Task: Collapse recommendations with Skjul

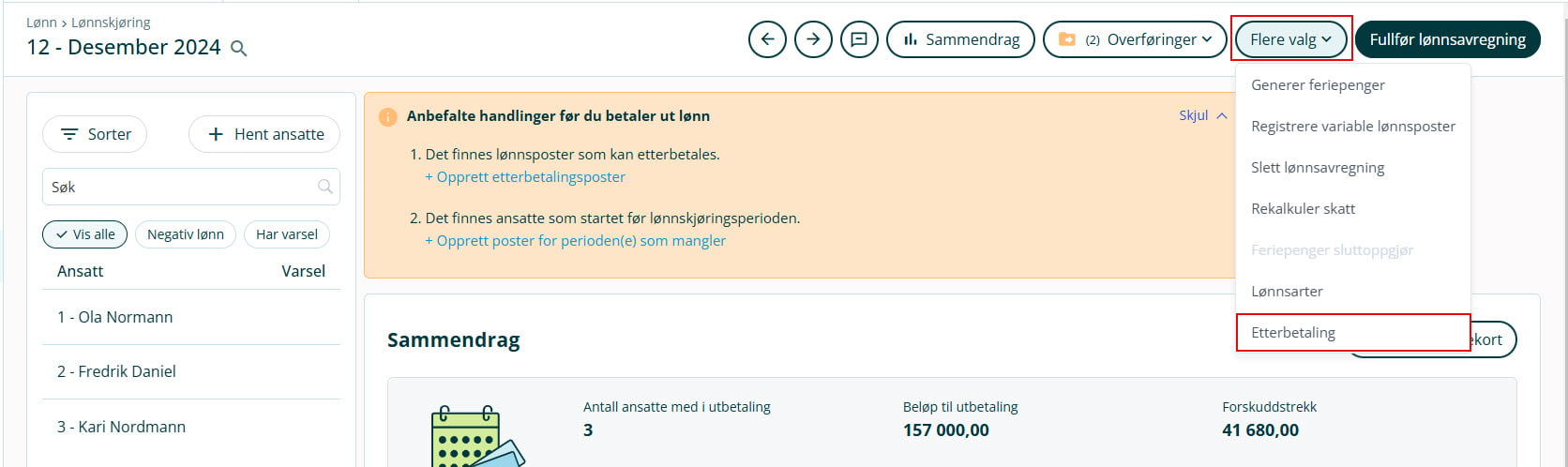Action: [x=1202, y=115]
